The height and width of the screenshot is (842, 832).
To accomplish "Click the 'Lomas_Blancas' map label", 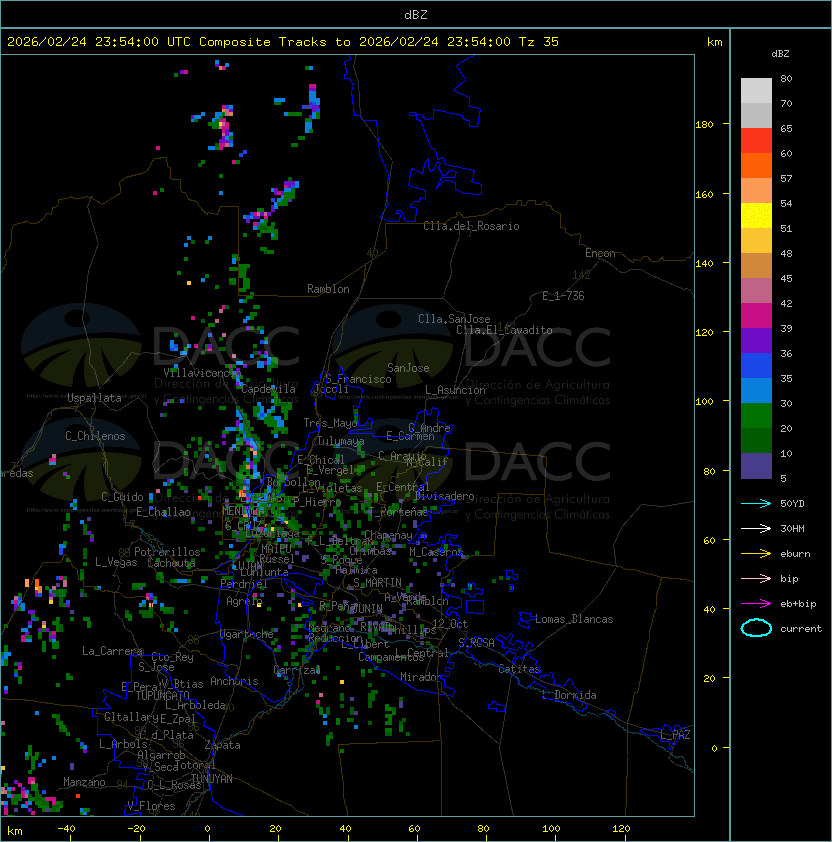I will [574, 619].
